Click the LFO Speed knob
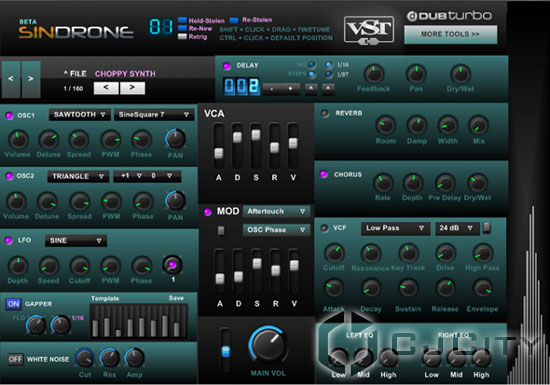 pos(49,266)
